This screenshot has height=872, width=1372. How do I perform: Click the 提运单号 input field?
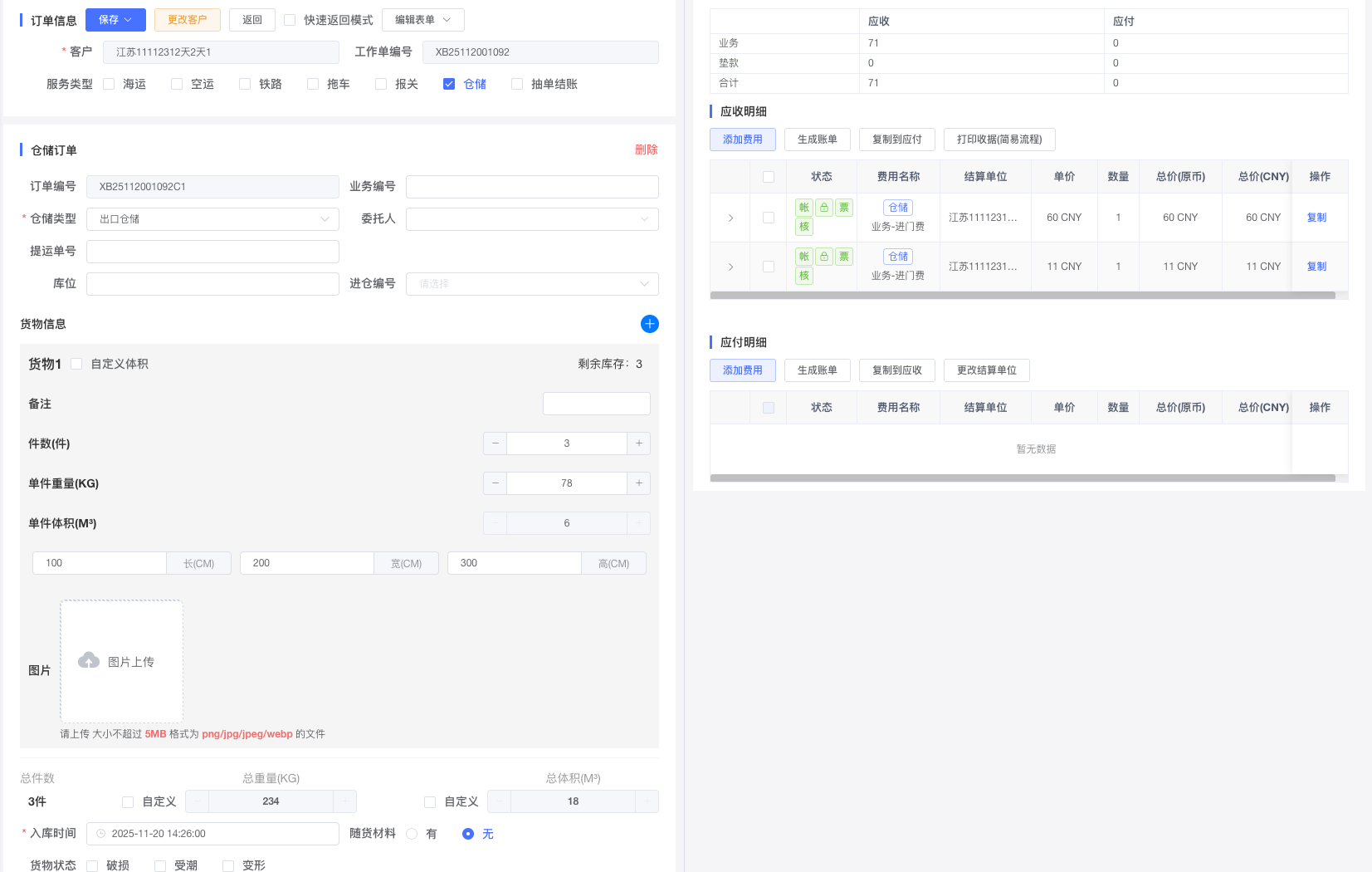tap(212, 252)
